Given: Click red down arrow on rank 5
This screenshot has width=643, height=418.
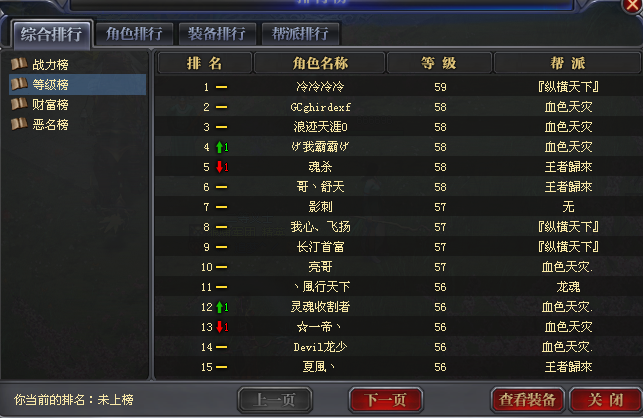Looking at the screenshot, I should [x=220, y=167].
